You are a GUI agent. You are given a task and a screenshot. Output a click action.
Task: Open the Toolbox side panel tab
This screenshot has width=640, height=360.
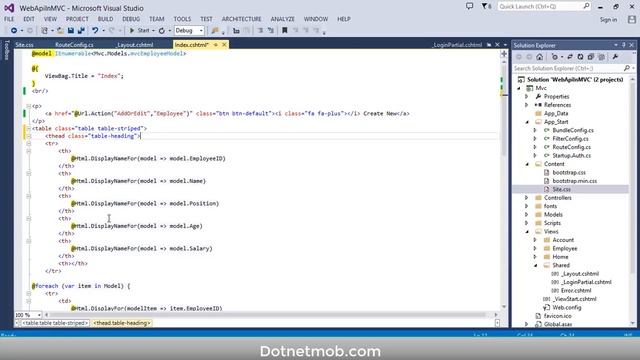pyautogui.click(x=6, y=50)
